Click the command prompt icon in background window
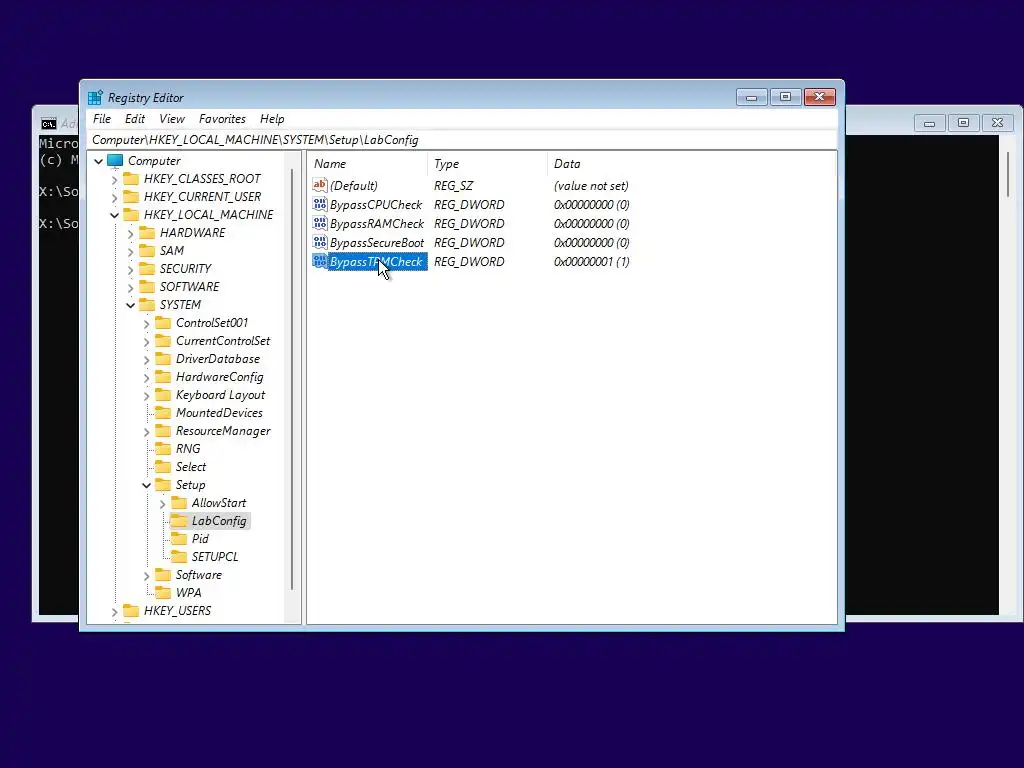The height and width of the screenshot is (768, 1024). click(48, 123)
